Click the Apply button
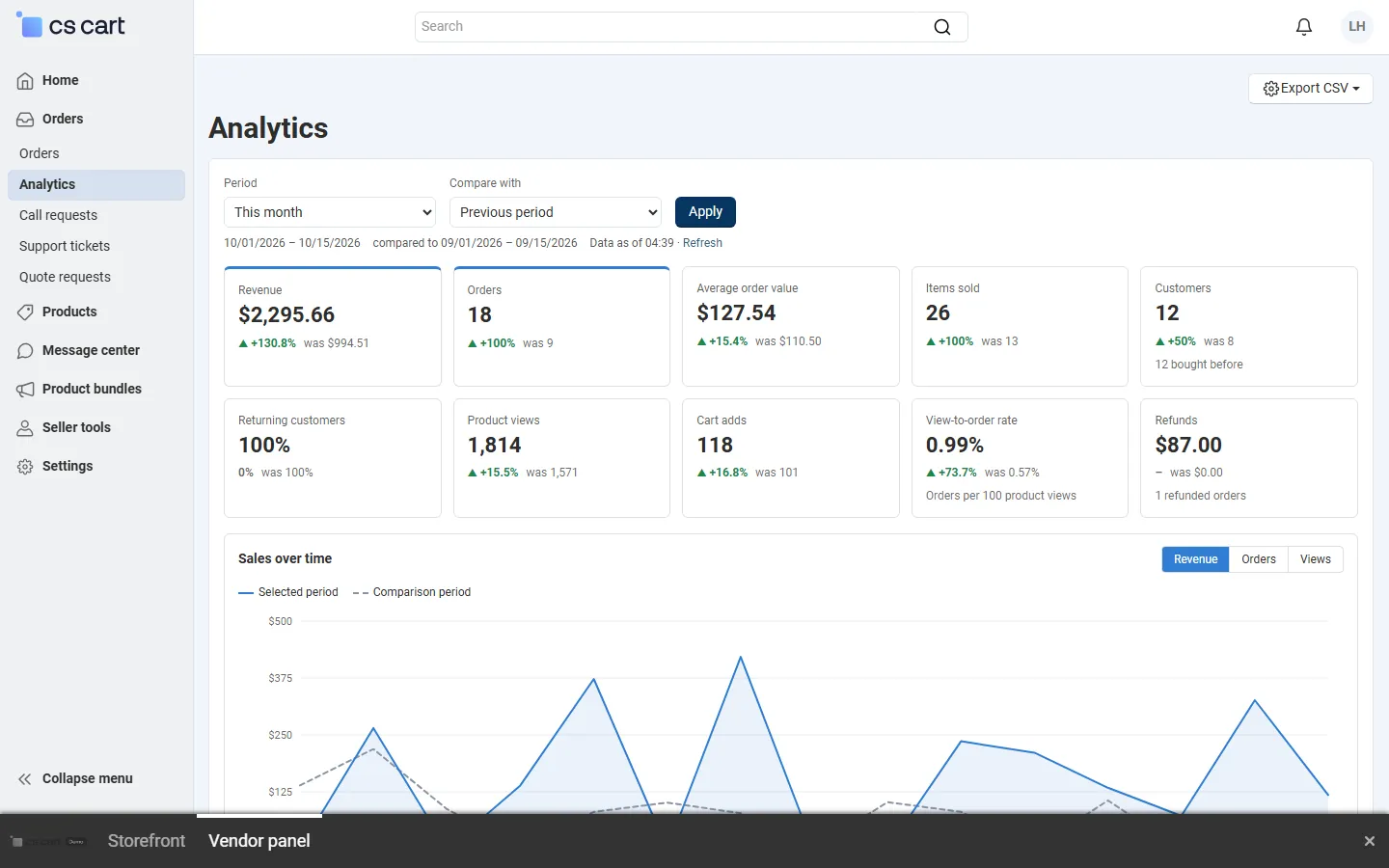This screenshot has height=868, width=1389. tap(705, 212)
